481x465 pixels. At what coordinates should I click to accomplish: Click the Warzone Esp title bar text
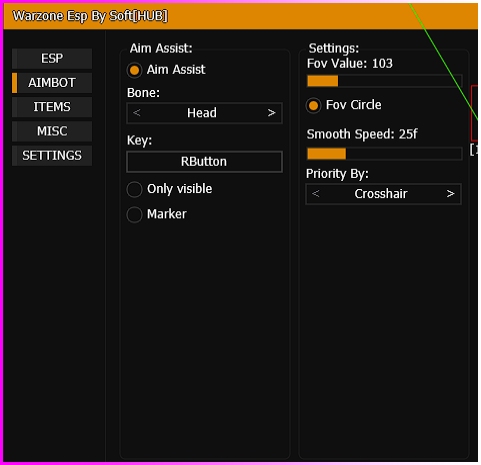click(90, 16)
